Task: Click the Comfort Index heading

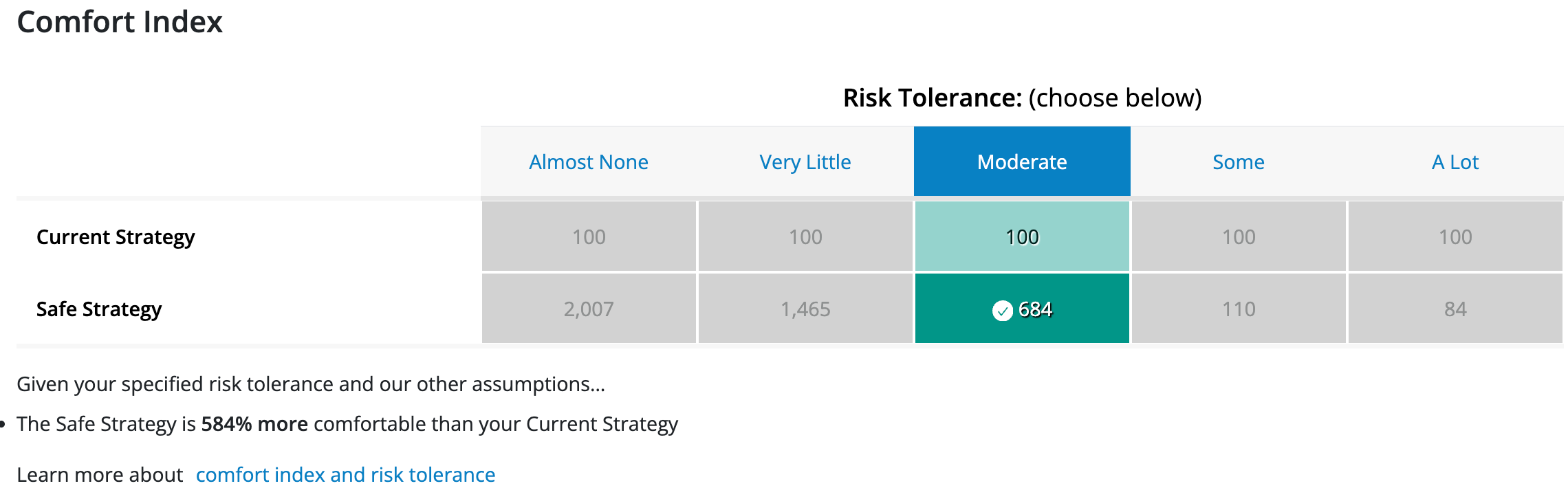Action: [120, 22]
